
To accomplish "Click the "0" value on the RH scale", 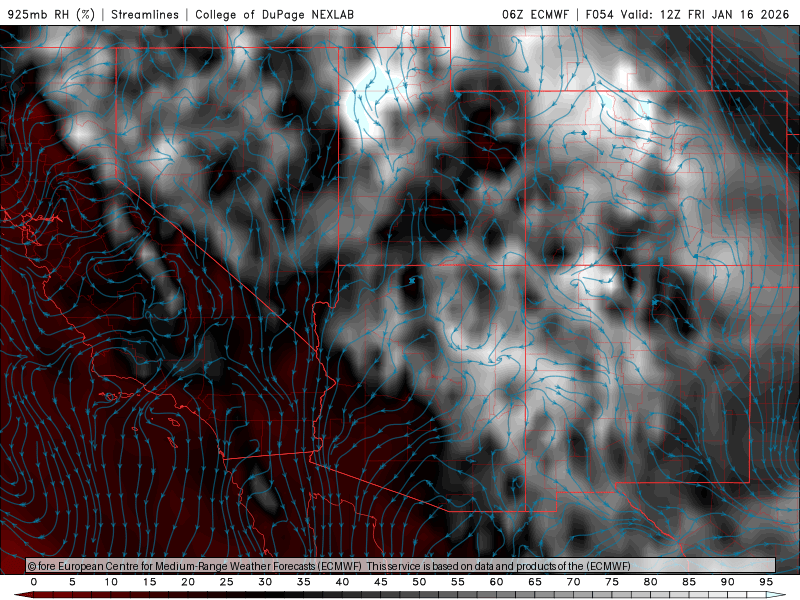I will 34,582.
